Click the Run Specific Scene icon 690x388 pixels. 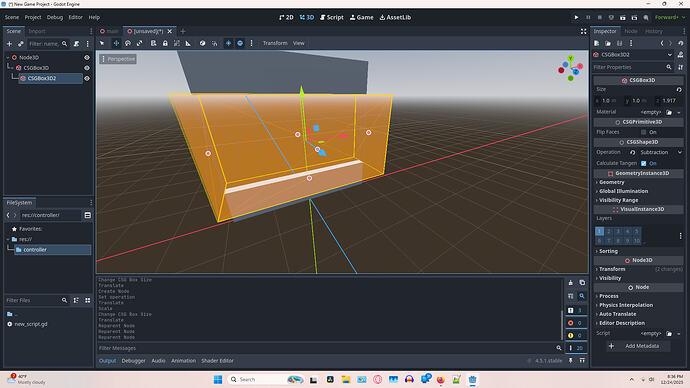(x=634, y=17)
